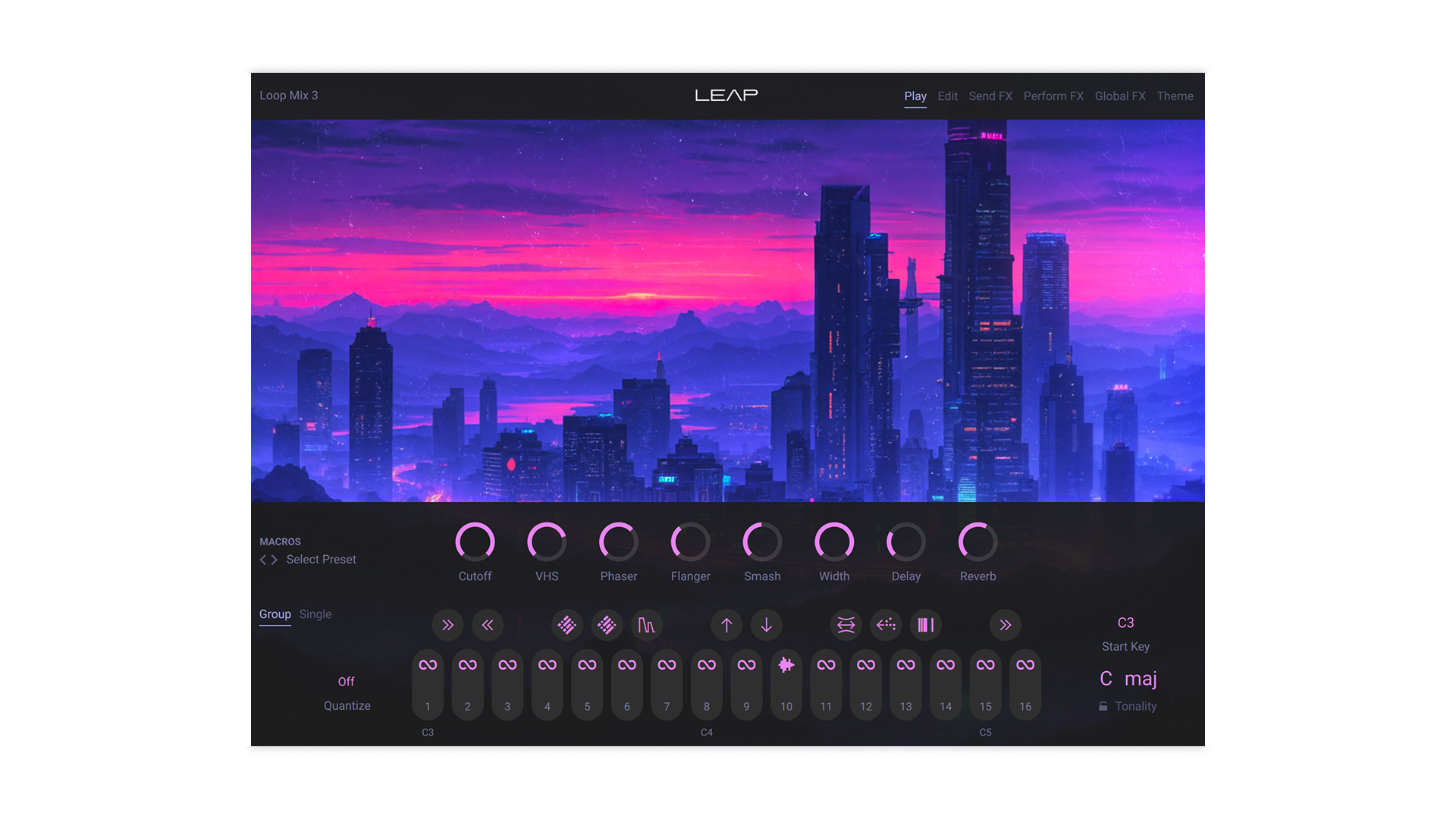Toggle the one-shot icon on pad 10
The height and width of the screenshot is (819, 1456).
coord(786,664)
